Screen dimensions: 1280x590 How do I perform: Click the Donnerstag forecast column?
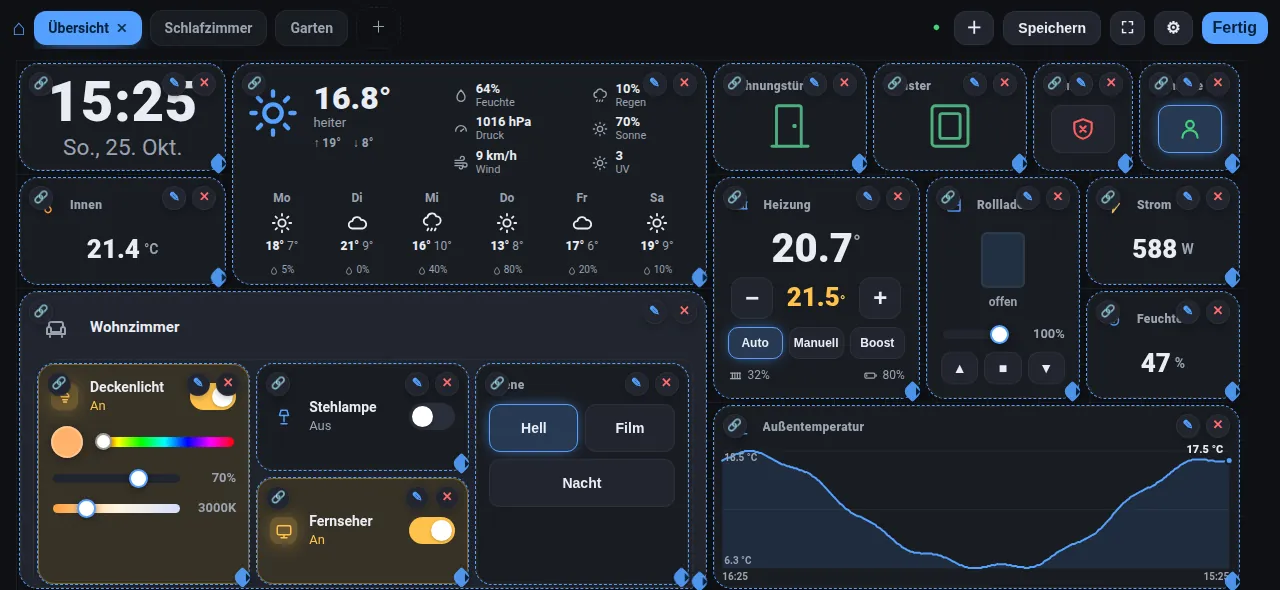click(507, 234)
